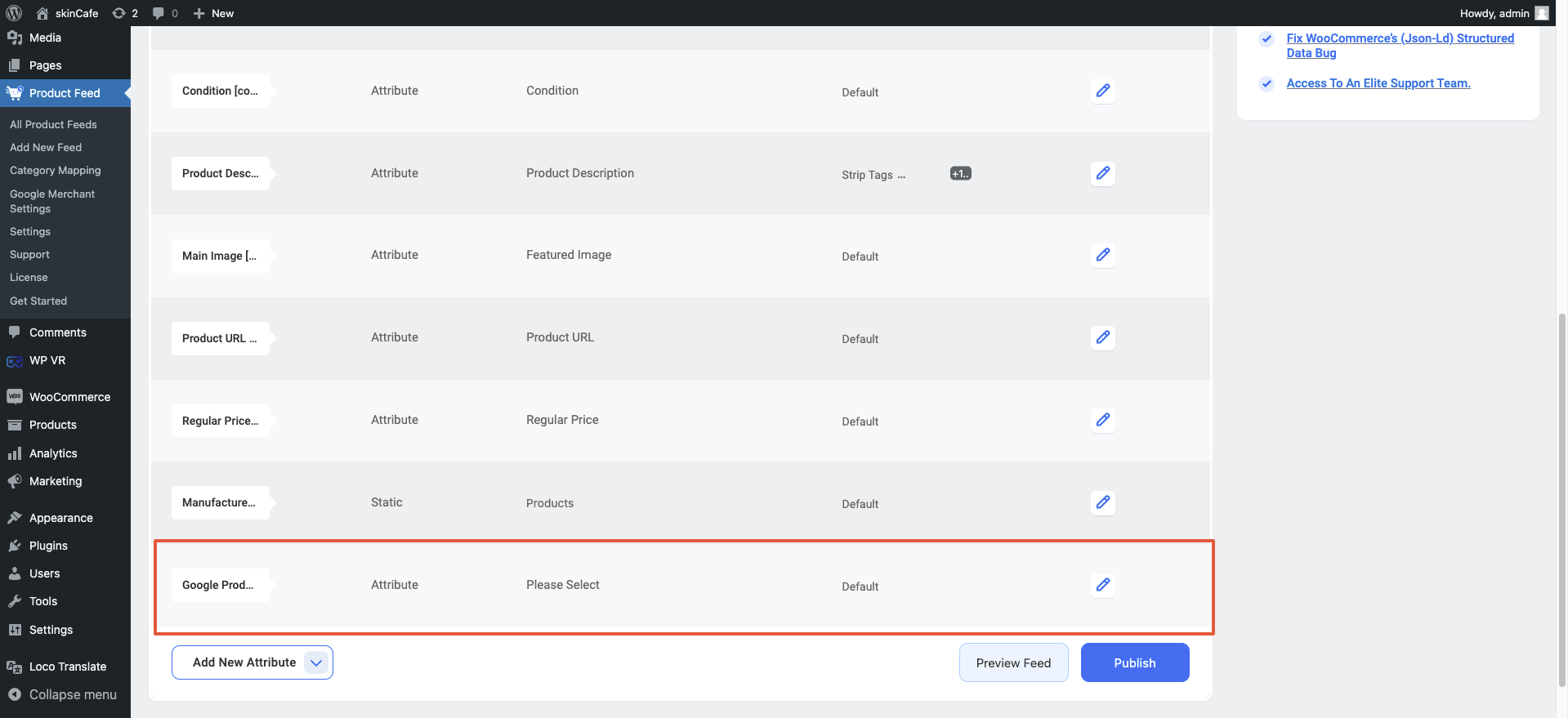This screenshot has width=1568, height=718.
Task: Open Pages in the sidebar
Action: 65,65
